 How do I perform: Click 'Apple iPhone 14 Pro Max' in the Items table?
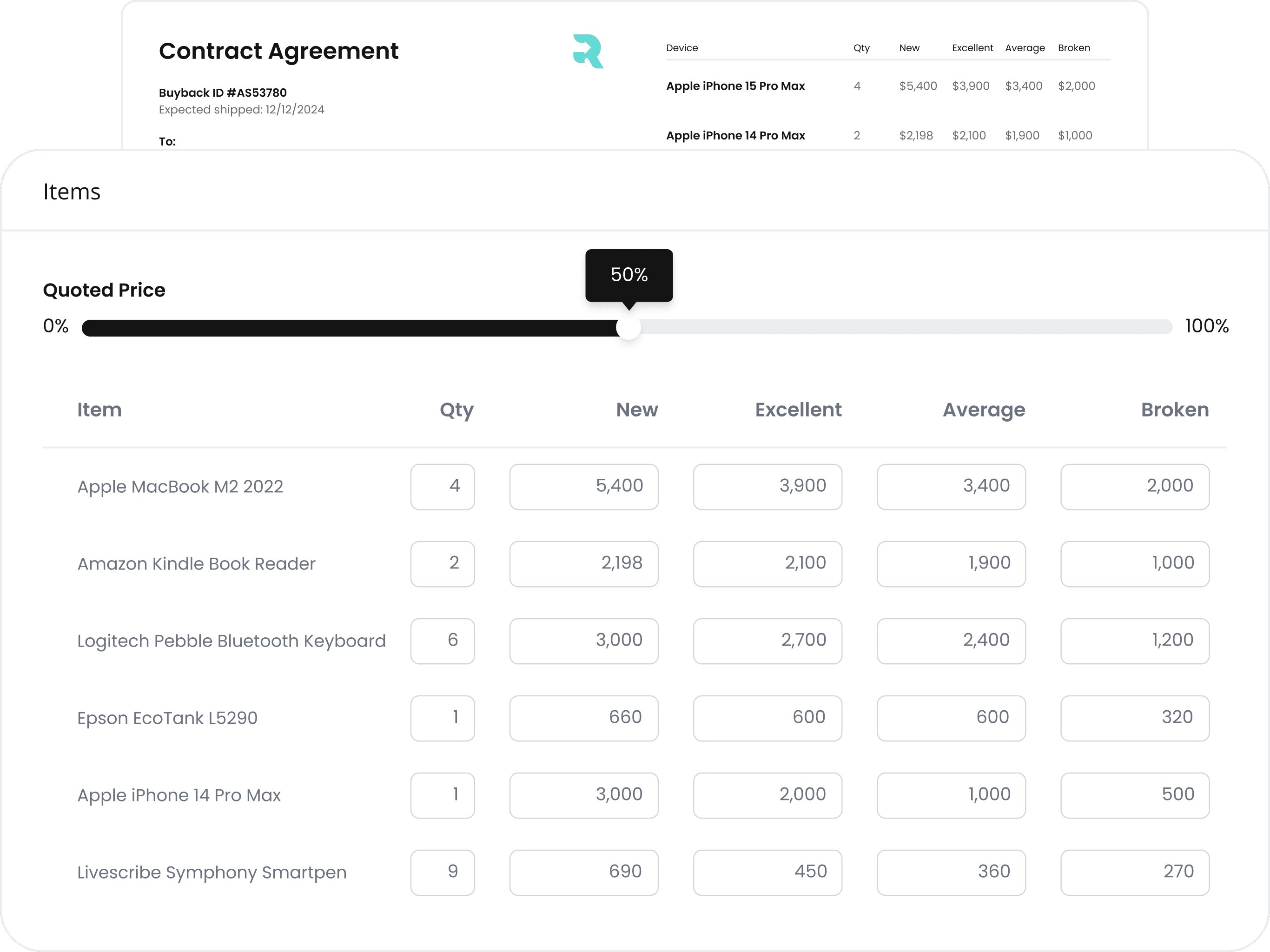[x=179, y=795]
